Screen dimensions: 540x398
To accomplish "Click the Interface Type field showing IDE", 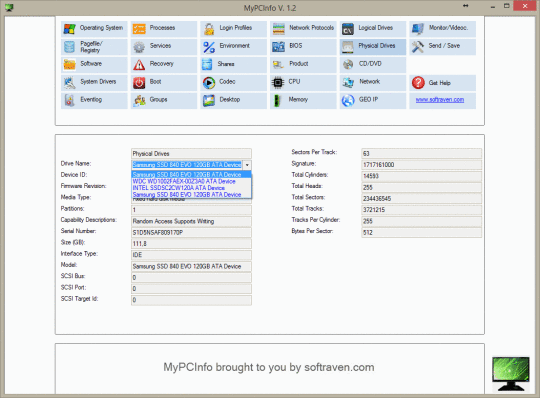I will tap(191, 255).
